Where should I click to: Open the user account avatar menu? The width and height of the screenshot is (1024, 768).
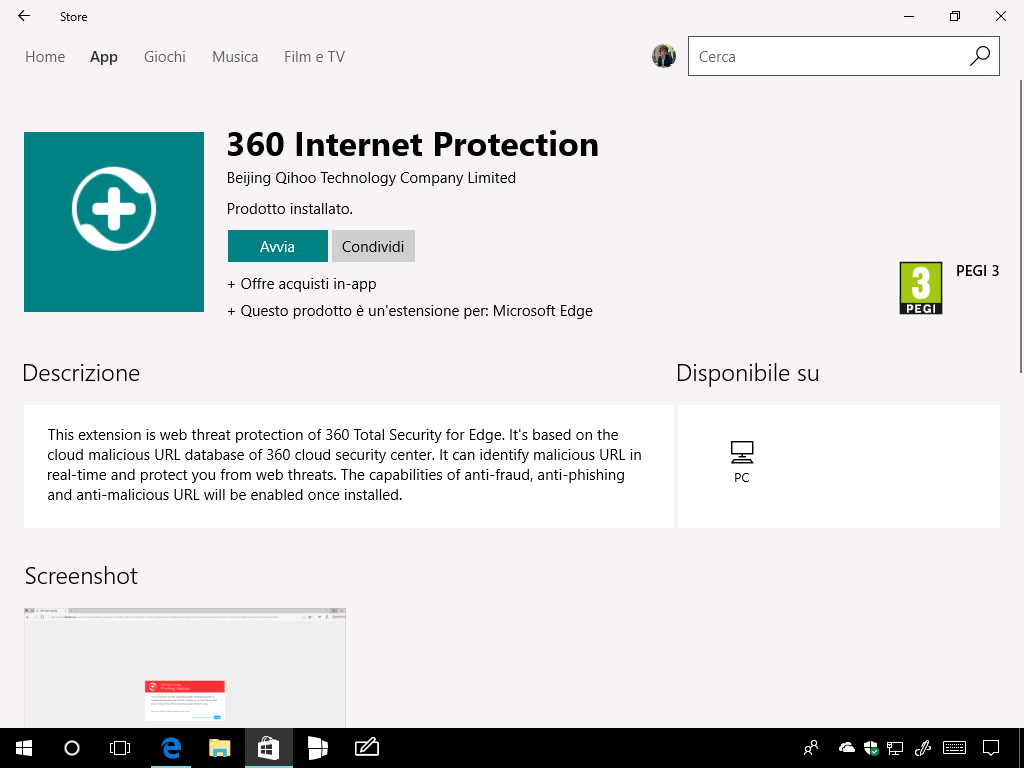pyautogui.click(x=664, y=56)
